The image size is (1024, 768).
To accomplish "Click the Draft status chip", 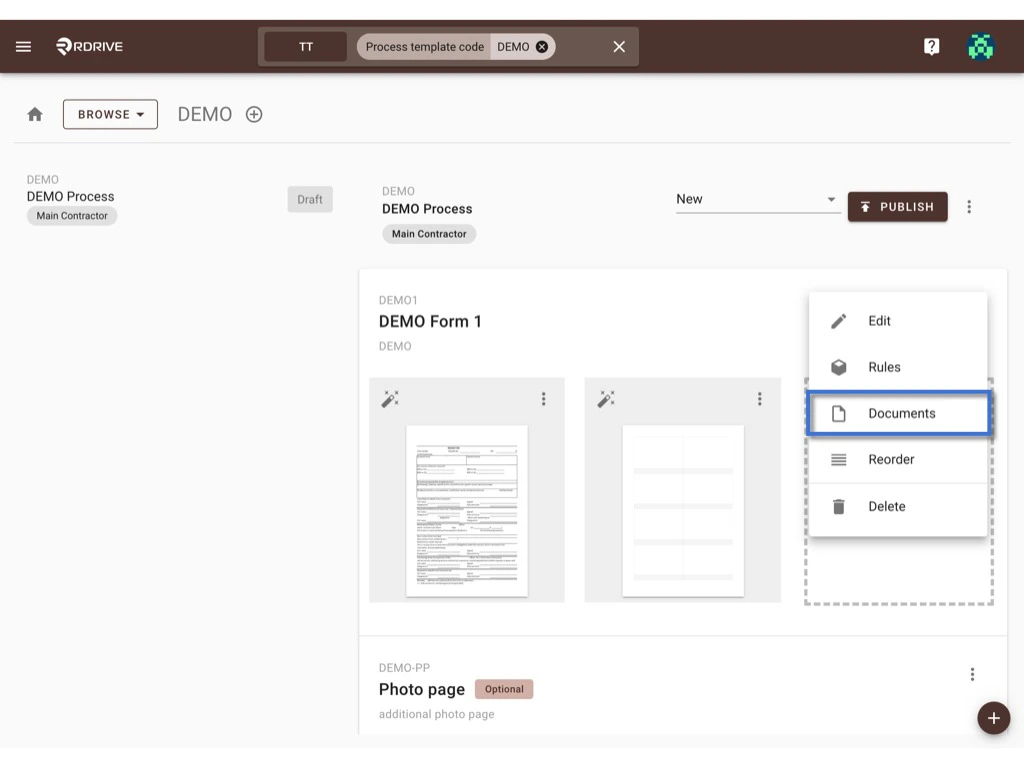I will [x=310, y=199].
